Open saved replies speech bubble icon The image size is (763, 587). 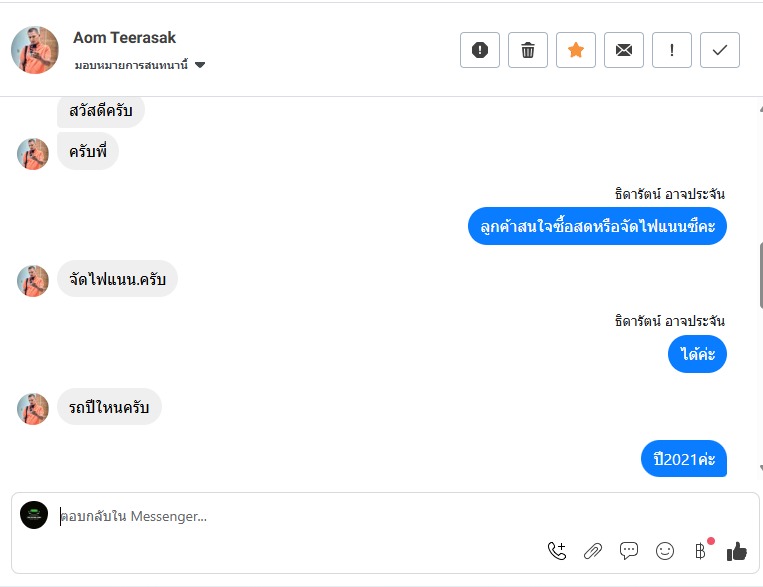(x=629, y=550)
